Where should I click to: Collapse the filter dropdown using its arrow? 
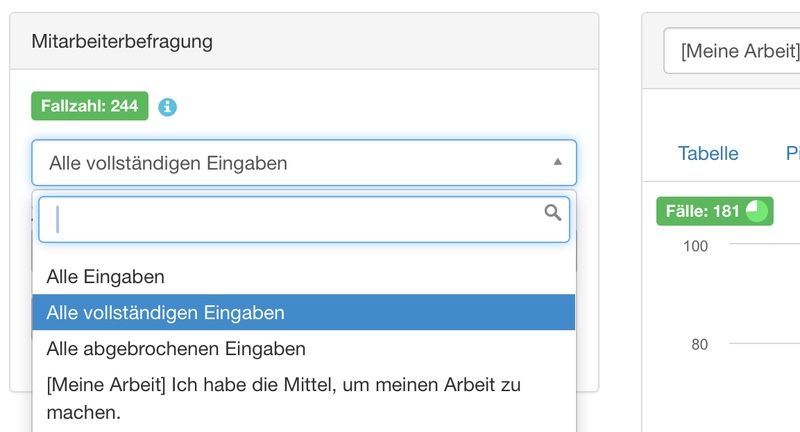click(558, 162)
